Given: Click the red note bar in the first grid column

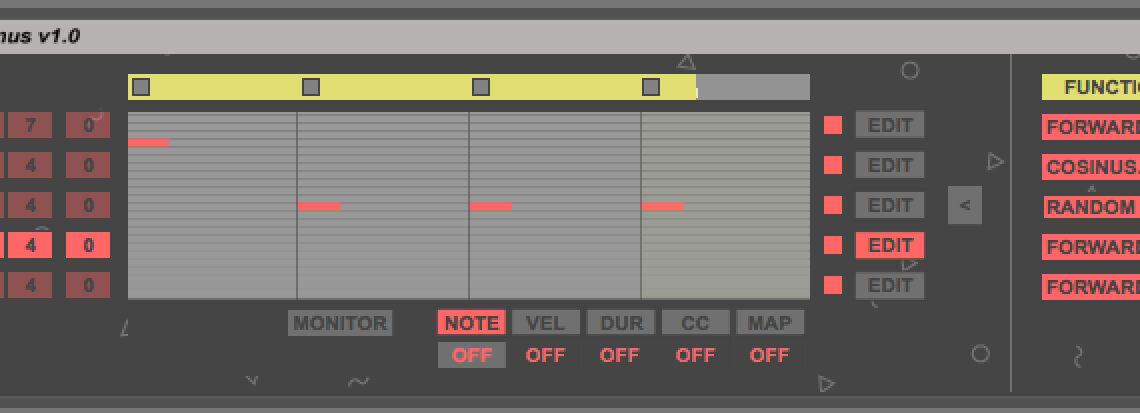Looking at the screenshot, I should coord(149,142).
